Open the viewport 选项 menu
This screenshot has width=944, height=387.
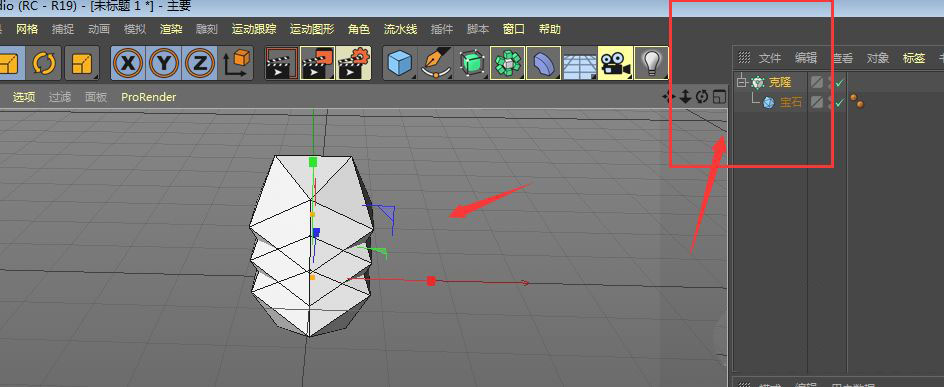(24, 97)
